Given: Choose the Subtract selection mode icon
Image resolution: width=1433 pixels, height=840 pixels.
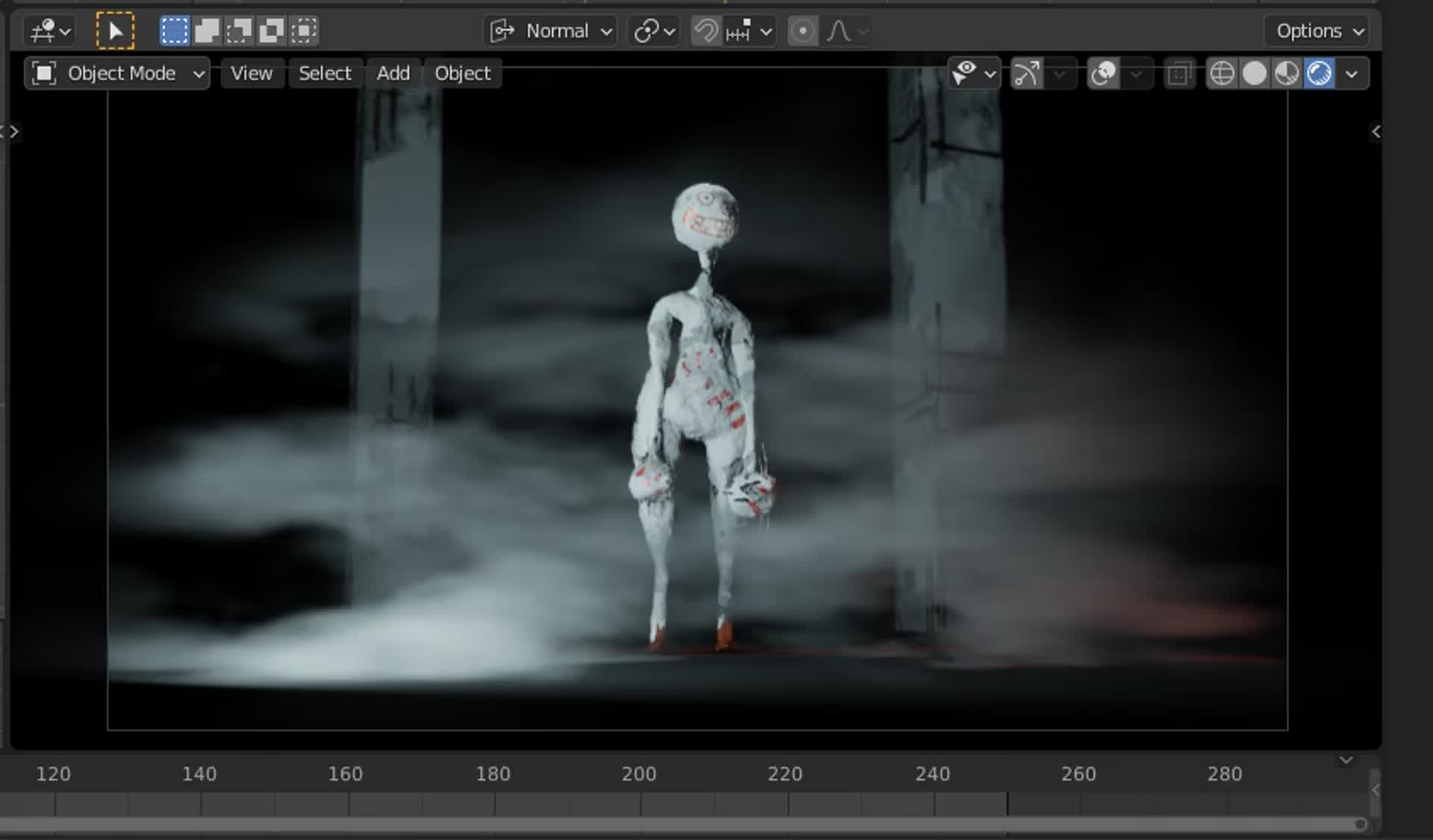Looking at the screenshot, I should (x=239, y=31).
